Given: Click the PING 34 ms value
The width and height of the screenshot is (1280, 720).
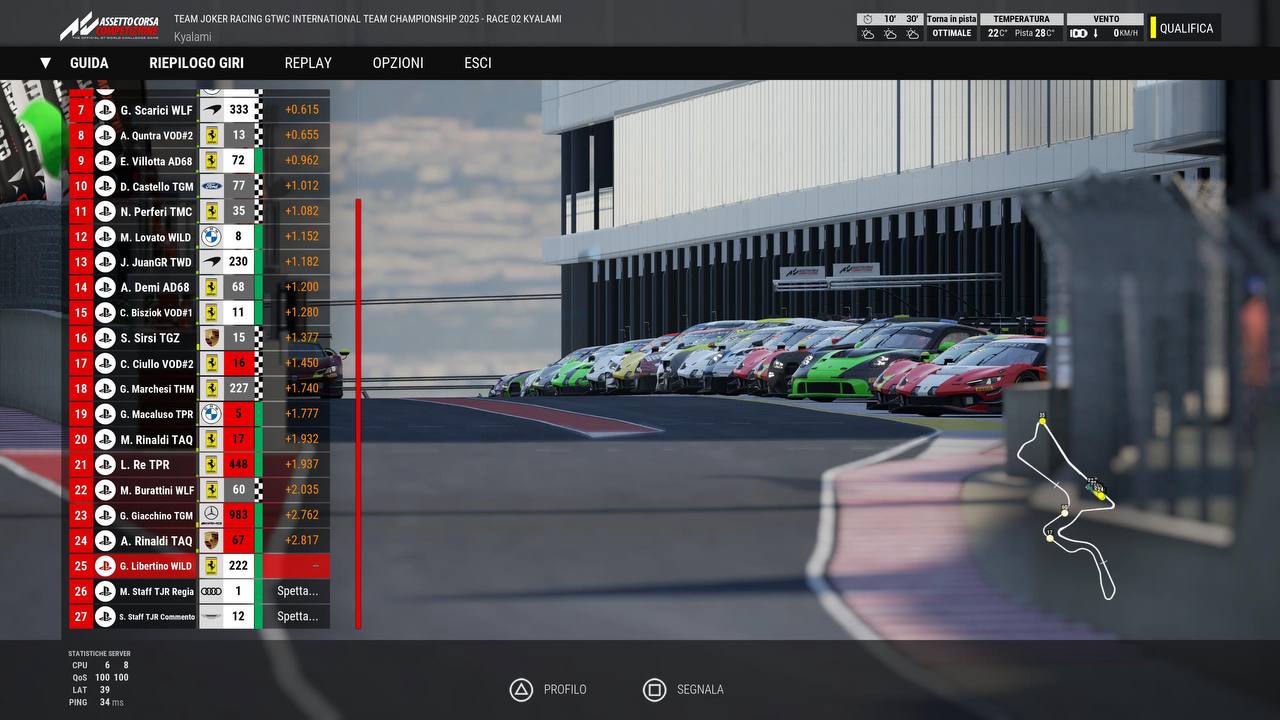Looking at the screenshot, I should (x=111, y=702).
